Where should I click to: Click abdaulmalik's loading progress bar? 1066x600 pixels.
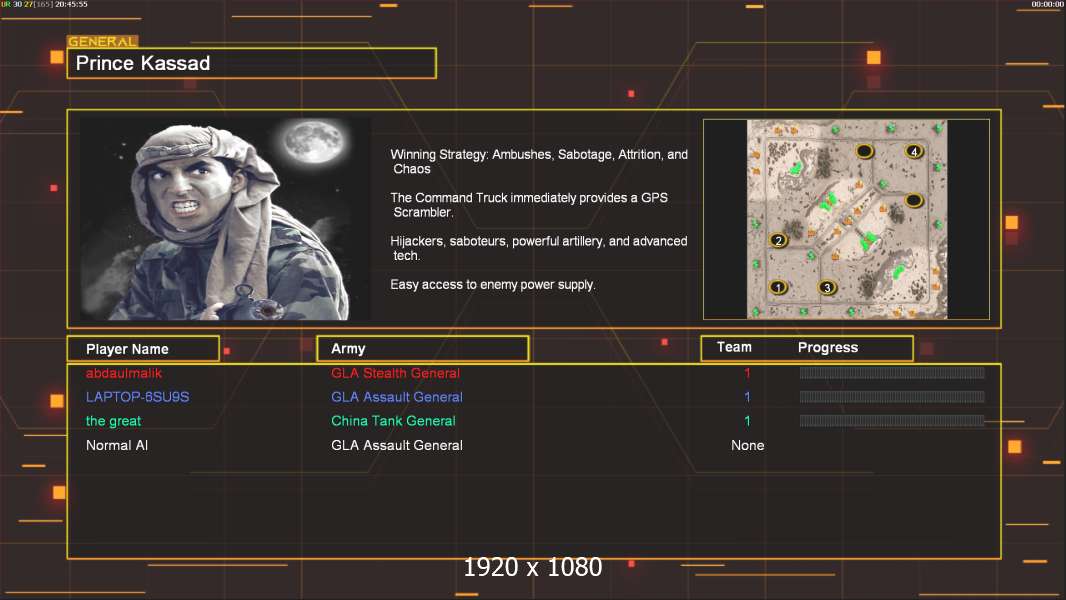(x=891, y=373)
